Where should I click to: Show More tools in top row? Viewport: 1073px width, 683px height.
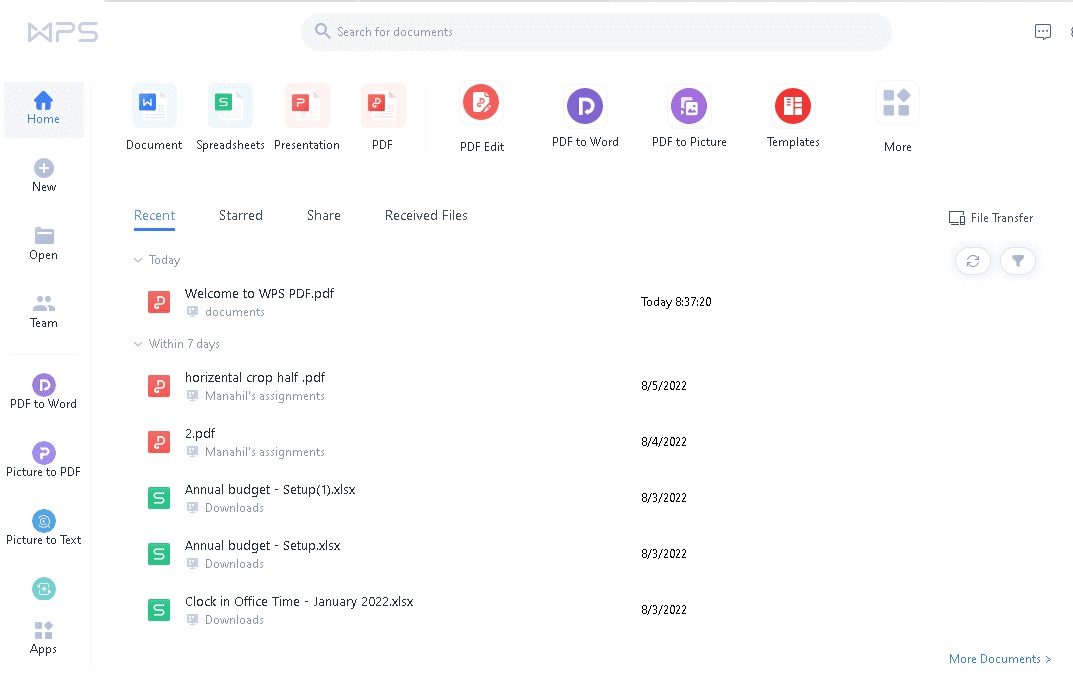click(x=897, y=118)
